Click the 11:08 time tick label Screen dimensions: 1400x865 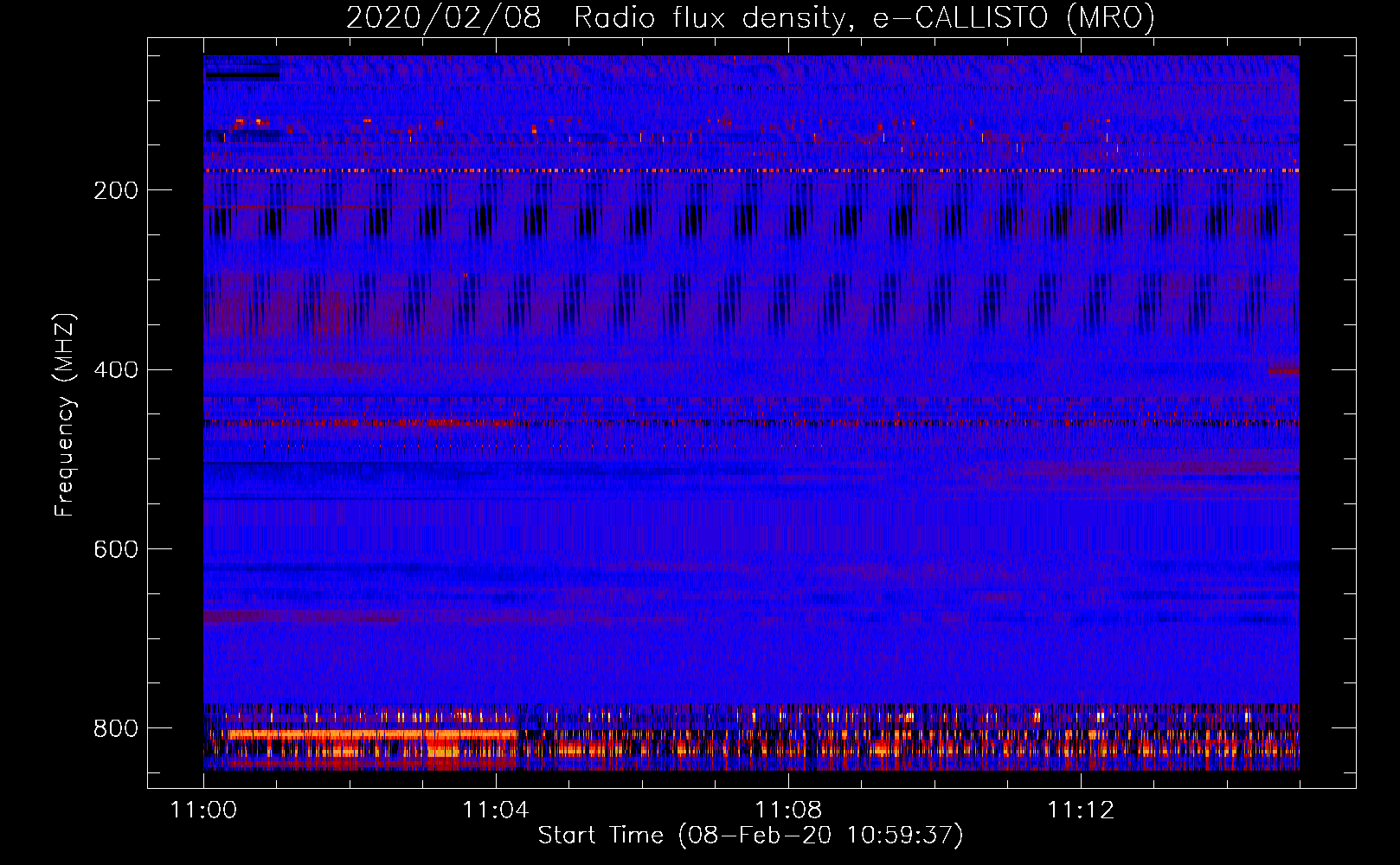point(788,811)
